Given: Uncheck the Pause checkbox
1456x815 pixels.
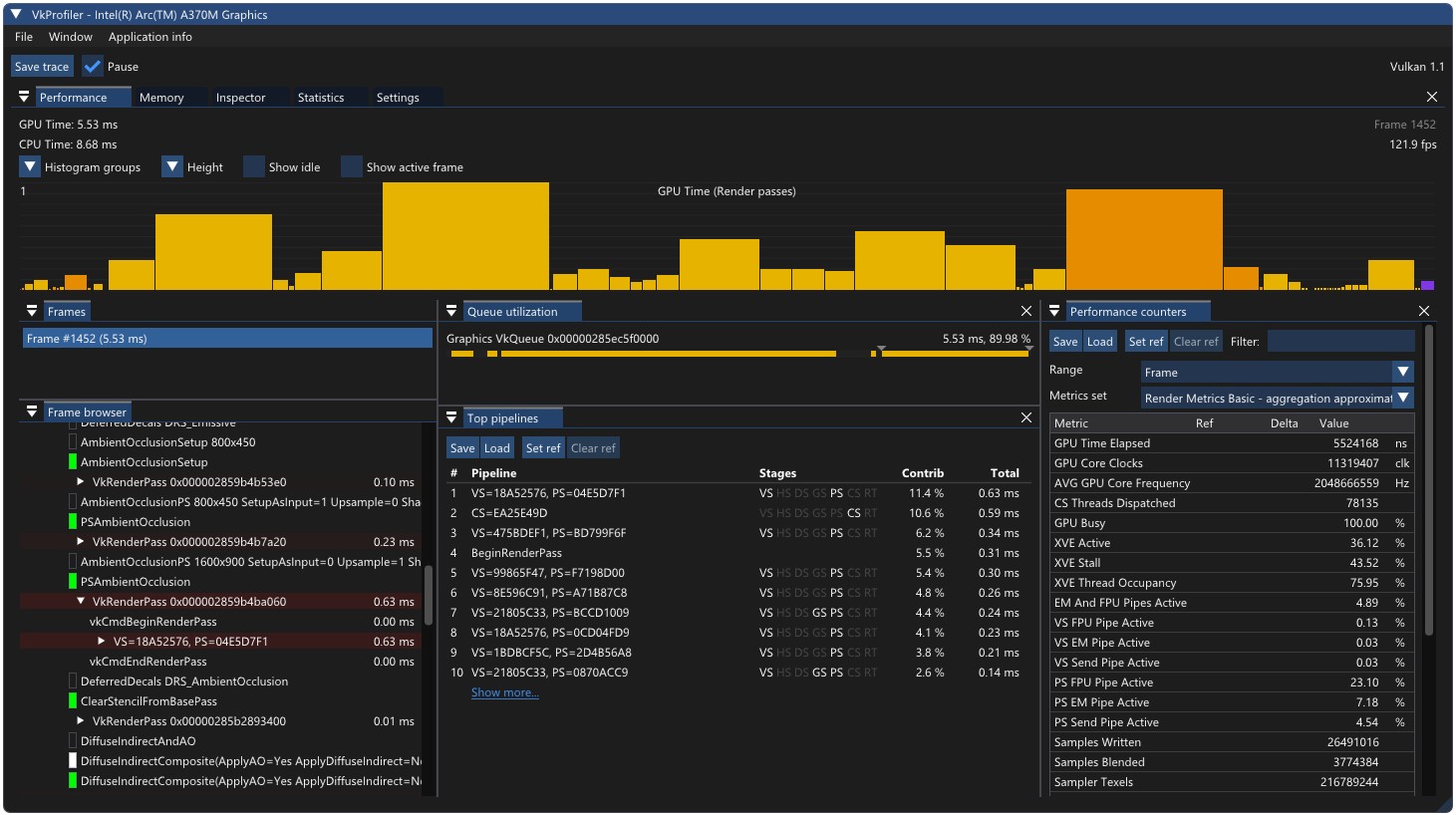Looking at the screenshot, I should tap(93, 67).
